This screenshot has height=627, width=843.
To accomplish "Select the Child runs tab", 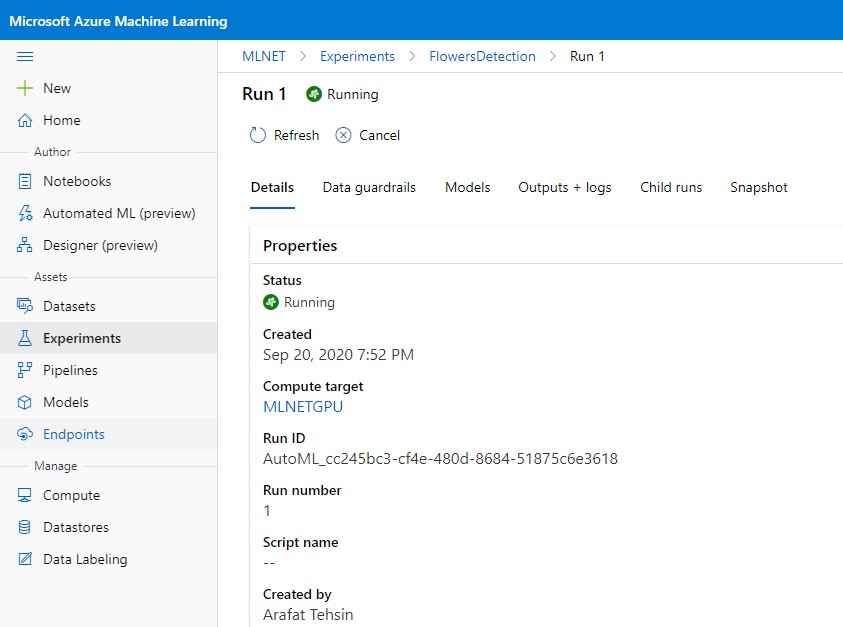I will click(671, 187).
